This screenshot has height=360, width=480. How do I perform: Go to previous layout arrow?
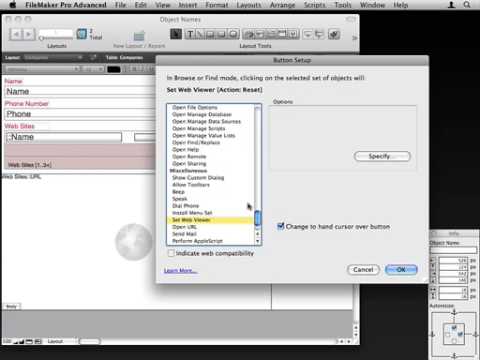point(16,34)
